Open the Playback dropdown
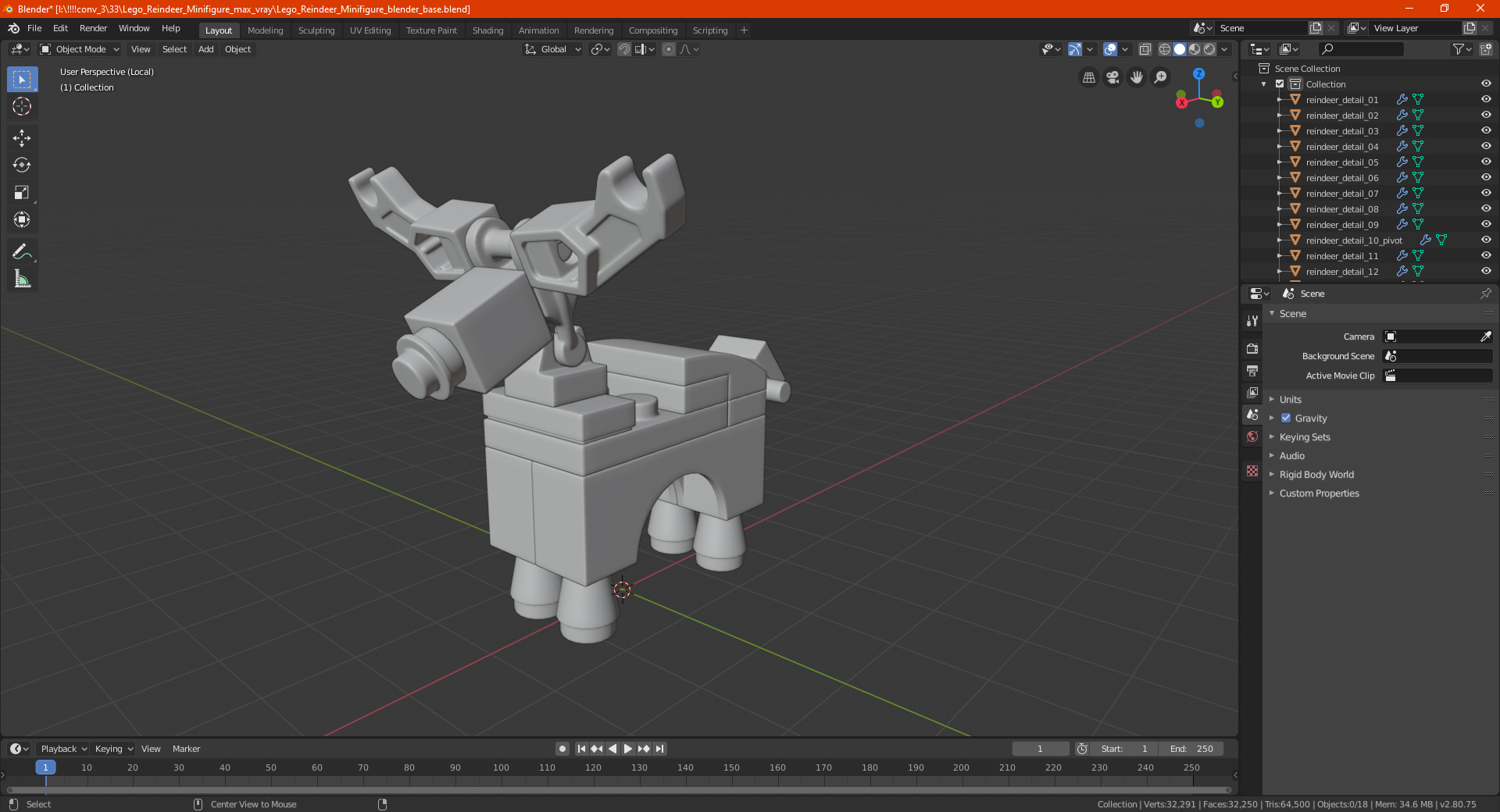Image resolution: width=1500 pixels, height=812 pixels. point(63,749)
